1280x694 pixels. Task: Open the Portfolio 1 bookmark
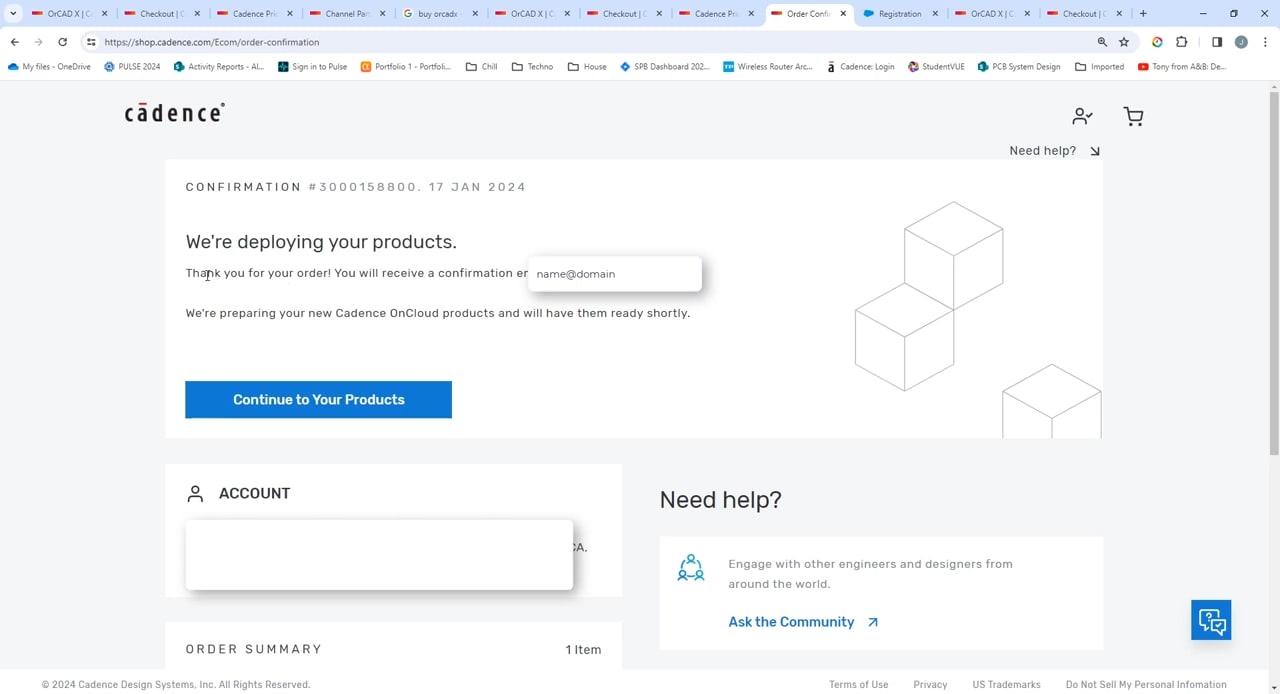pos(405,67)
